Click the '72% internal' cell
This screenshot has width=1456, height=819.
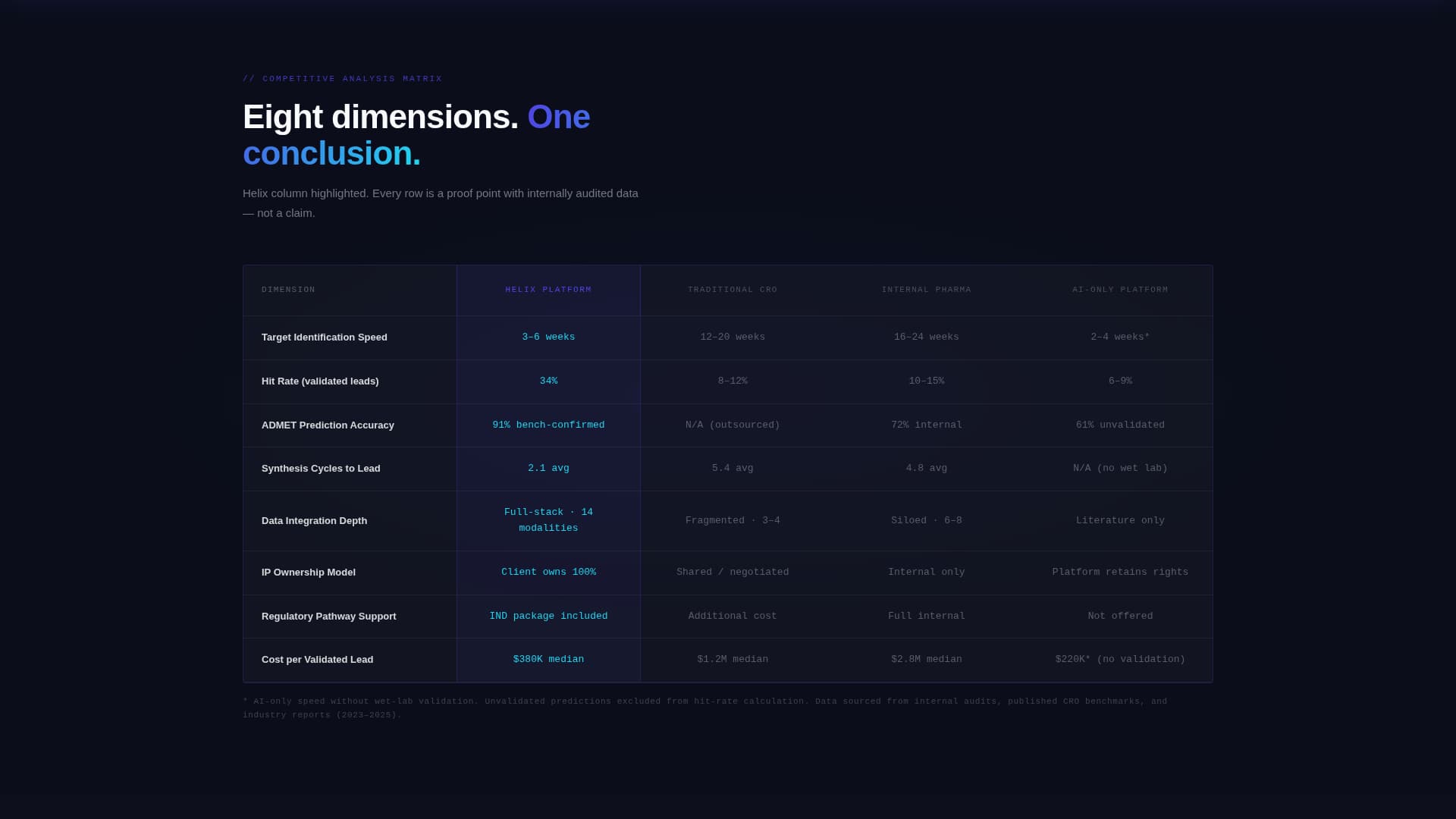coord(926,425)
